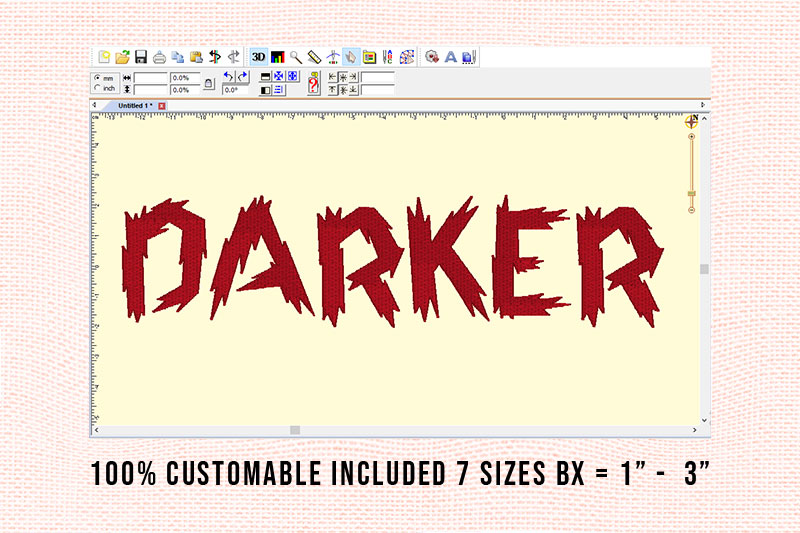Open the yellow design properties icon
Viewport: 800px width, 533px height.
coord(369,57)
